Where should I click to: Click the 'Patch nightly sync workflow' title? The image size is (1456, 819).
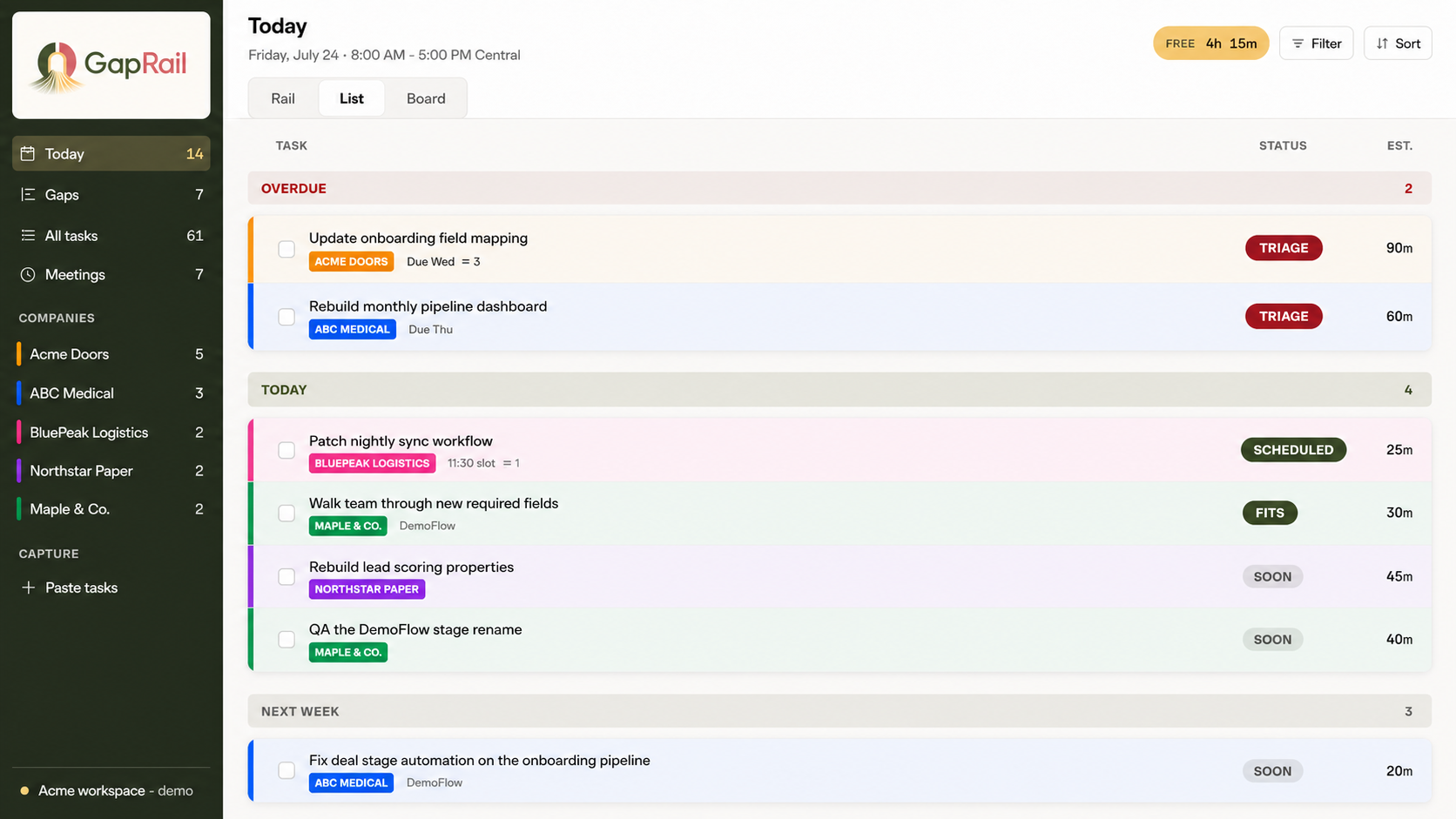pyautogui.click(x=401, y=441)
